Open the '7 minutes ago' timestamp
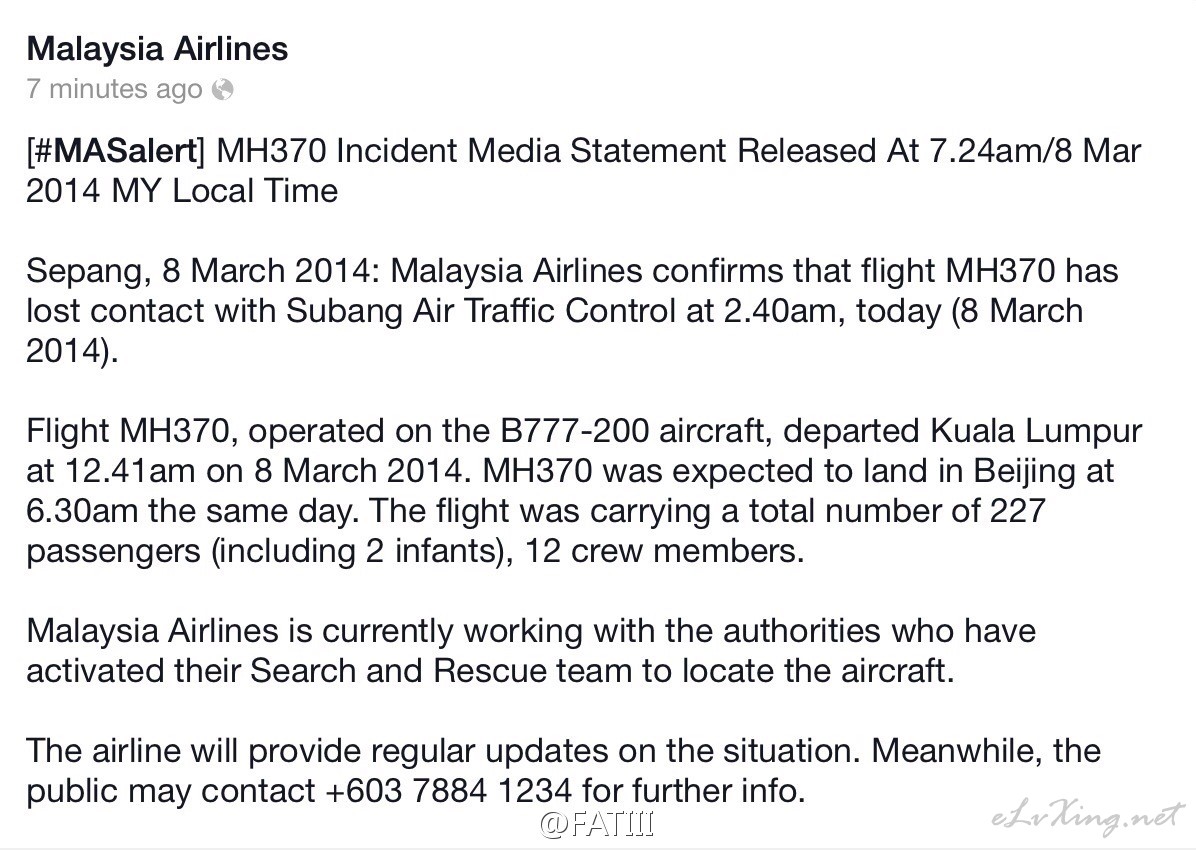 click(x=114, y=89)
